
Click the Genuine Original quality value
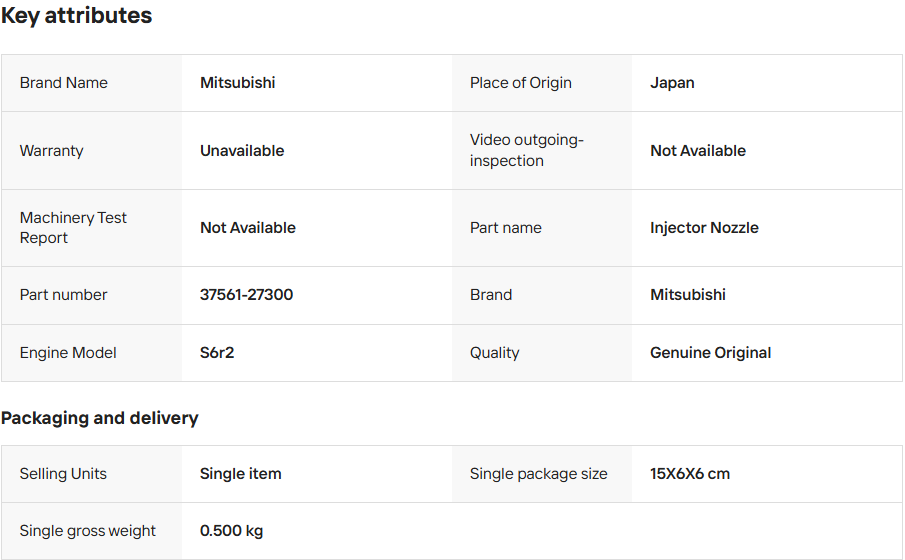(x=710, y=353)
